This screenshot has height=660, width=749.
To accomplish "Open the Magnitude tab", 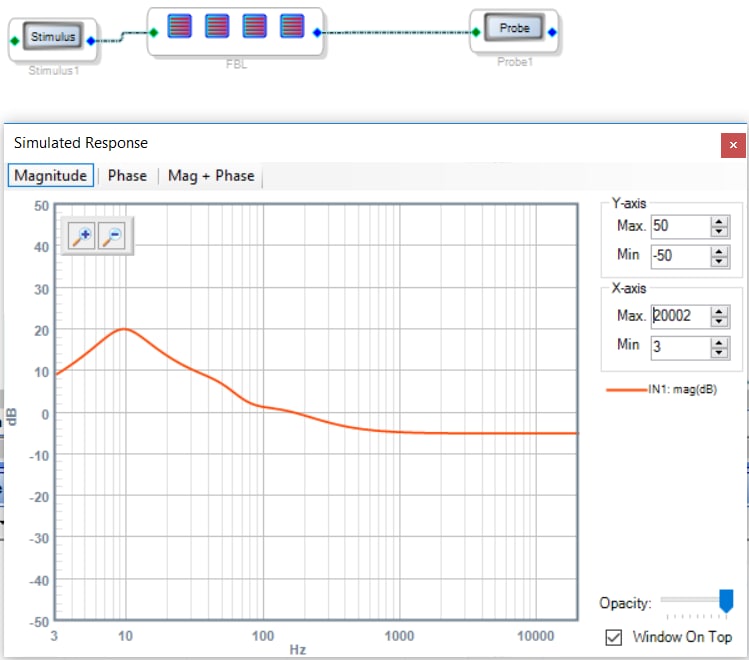I will (x=51, y=175).
